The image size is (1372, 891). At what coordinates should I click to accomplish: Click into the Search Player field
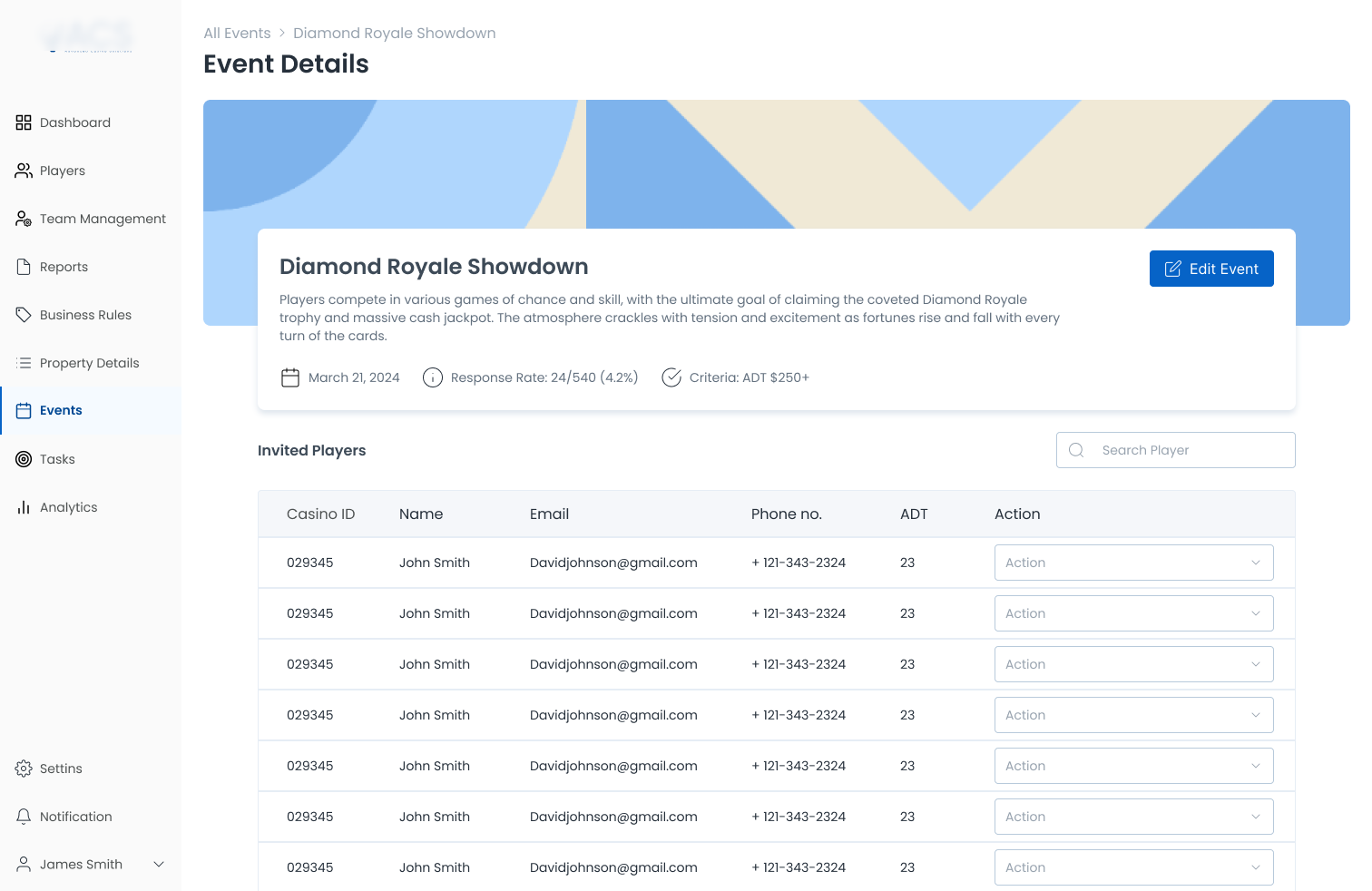coord(1176,450)
